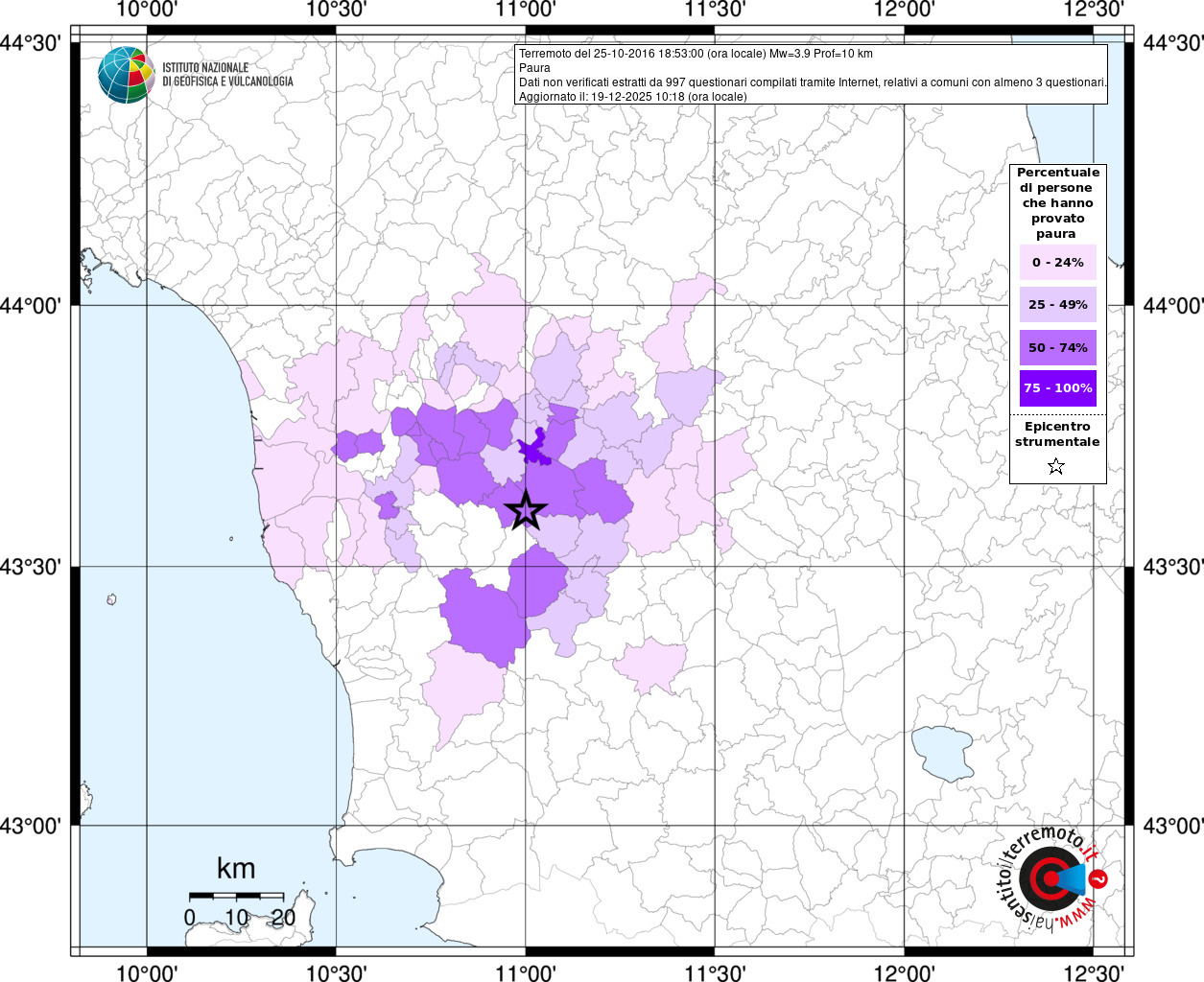
Task: Click the Terremoto del 25-10-2016 header line
Action: (696, 54)
